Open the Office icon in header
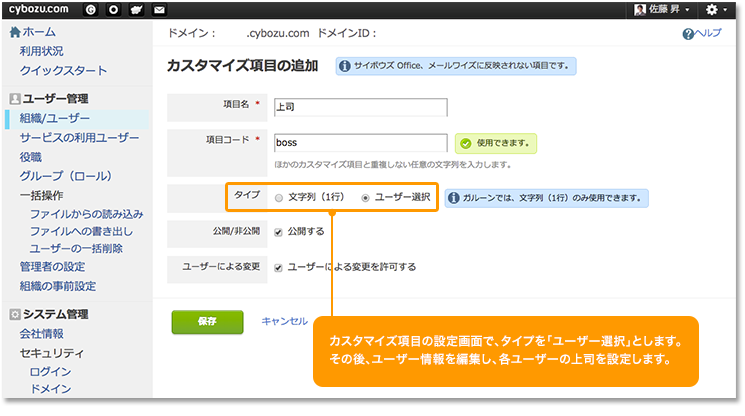Screen dimensions: 745x416 point(114,9)
